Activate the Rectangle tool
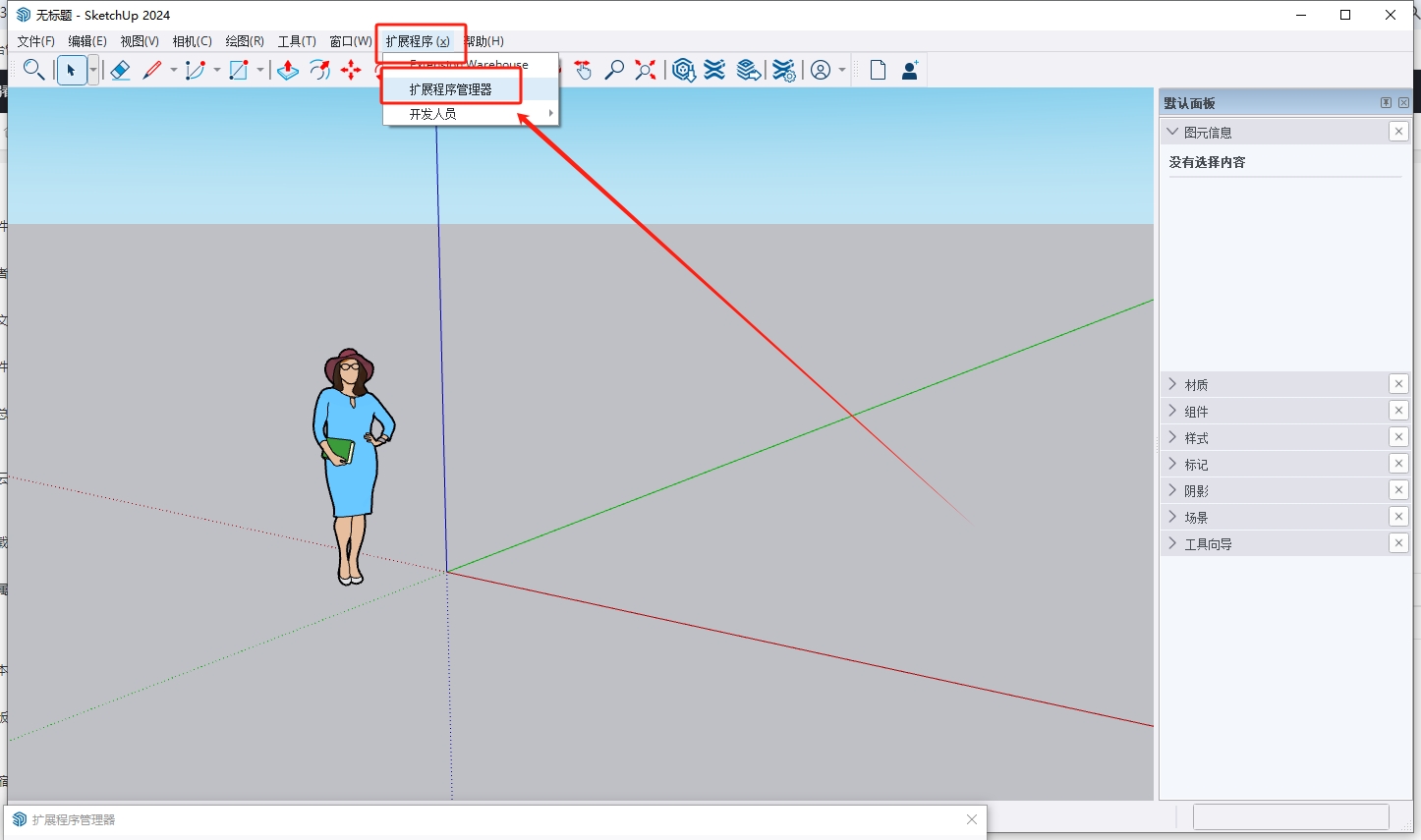This screenshot has width=1421, height=840. pyautogui.click(x=238, y=70)
